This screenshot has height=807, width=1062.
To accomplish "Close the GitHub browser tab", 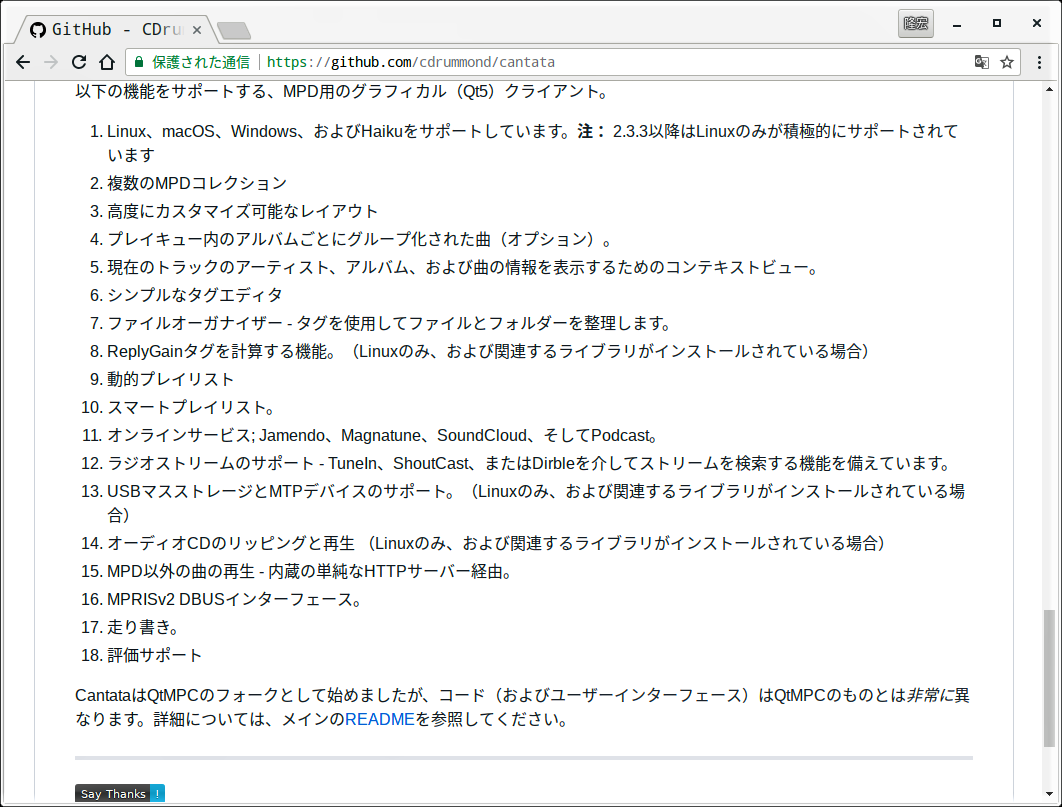I will click(196, 30).
